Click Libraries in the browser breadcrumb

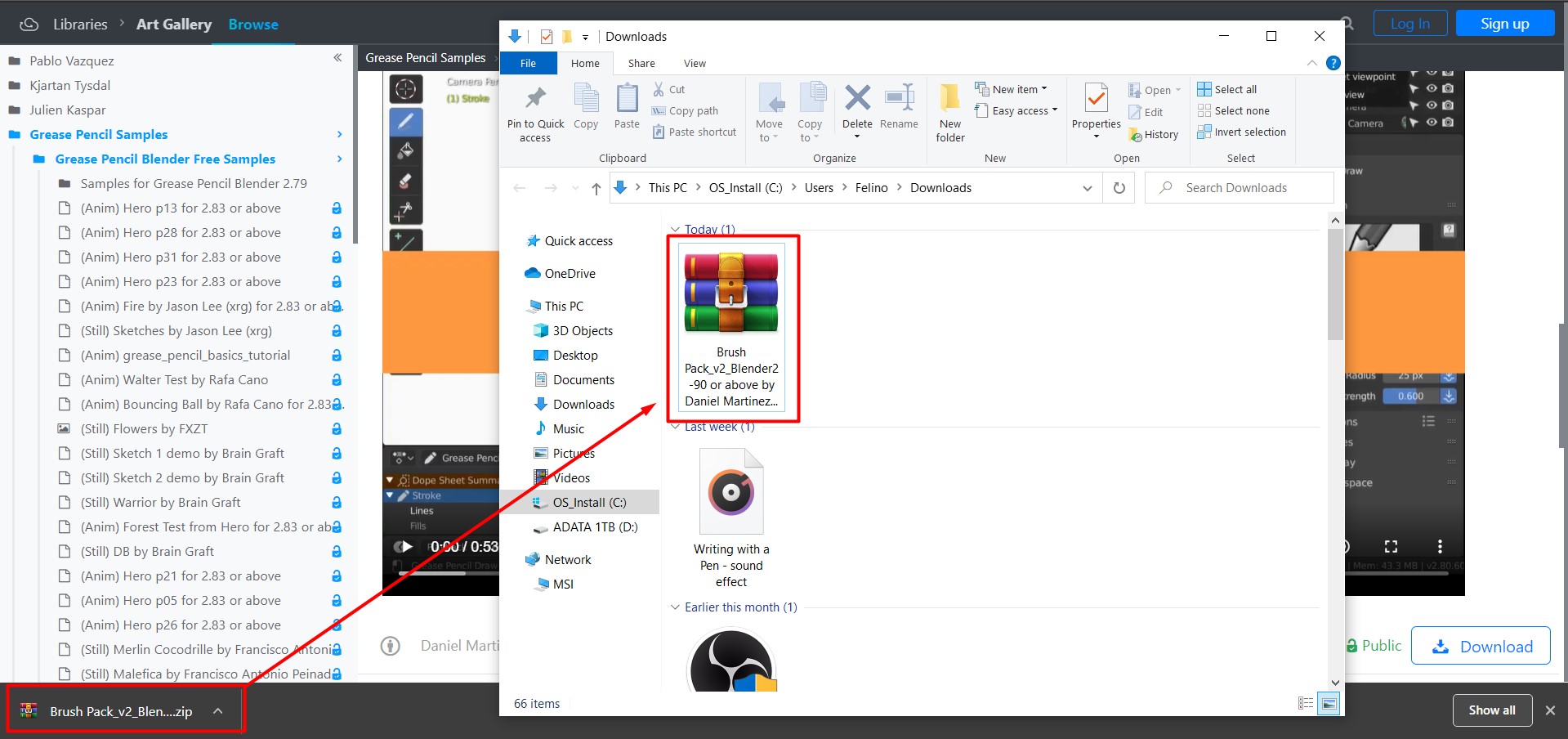[x=80, y=25]
